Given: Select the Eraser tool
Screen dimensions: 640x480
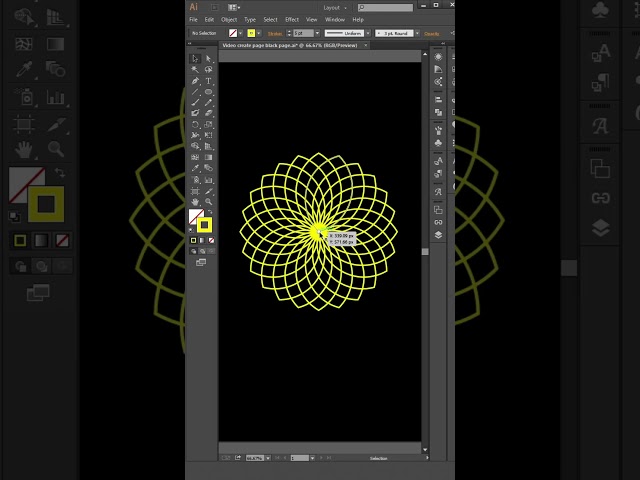Looking at the screenshot, I should tap(209, 113).
